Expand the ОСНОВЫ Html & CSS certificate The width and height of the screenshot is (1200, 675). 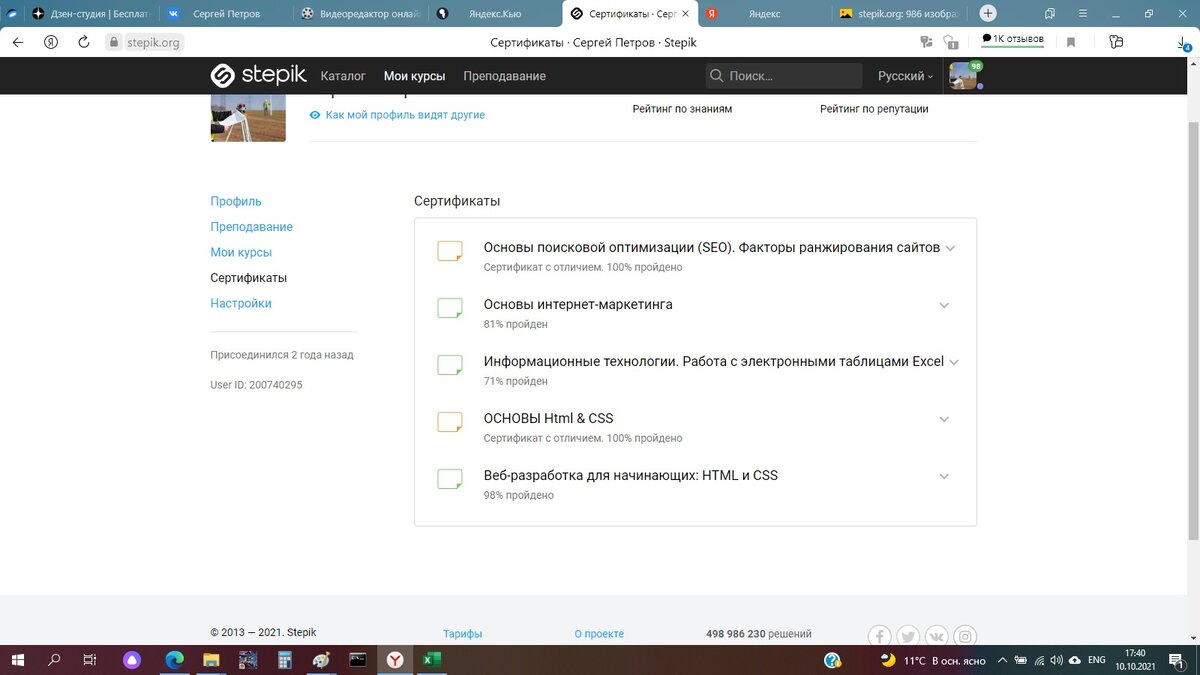pyautogui.click(x=944, y=418)
